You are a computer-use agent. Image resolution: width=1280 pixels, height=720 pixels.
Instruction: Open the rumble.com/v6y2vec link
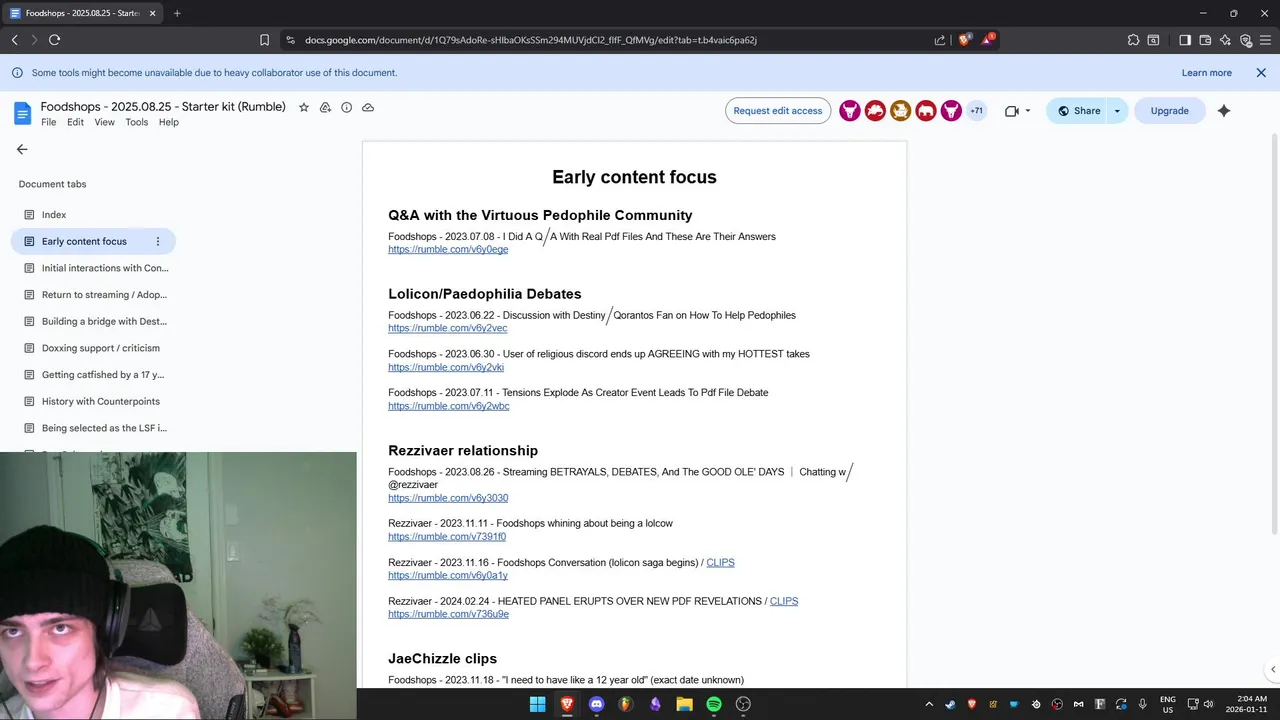[x=447, y=328]
